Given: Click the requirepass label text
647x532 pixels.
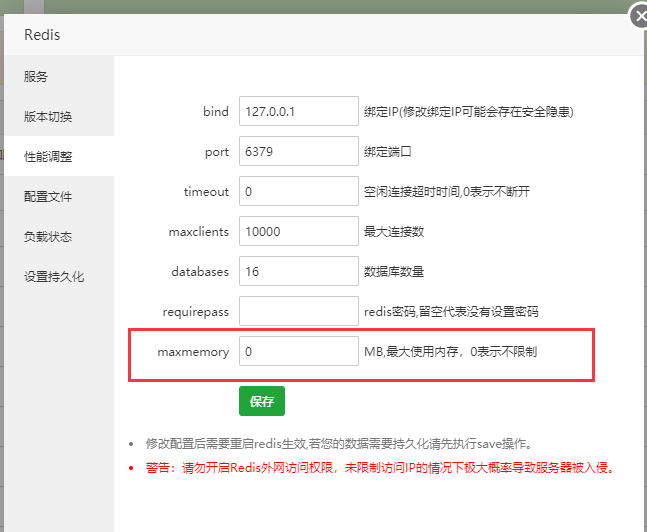Looking at the screenshot, I should coord(196,312).
